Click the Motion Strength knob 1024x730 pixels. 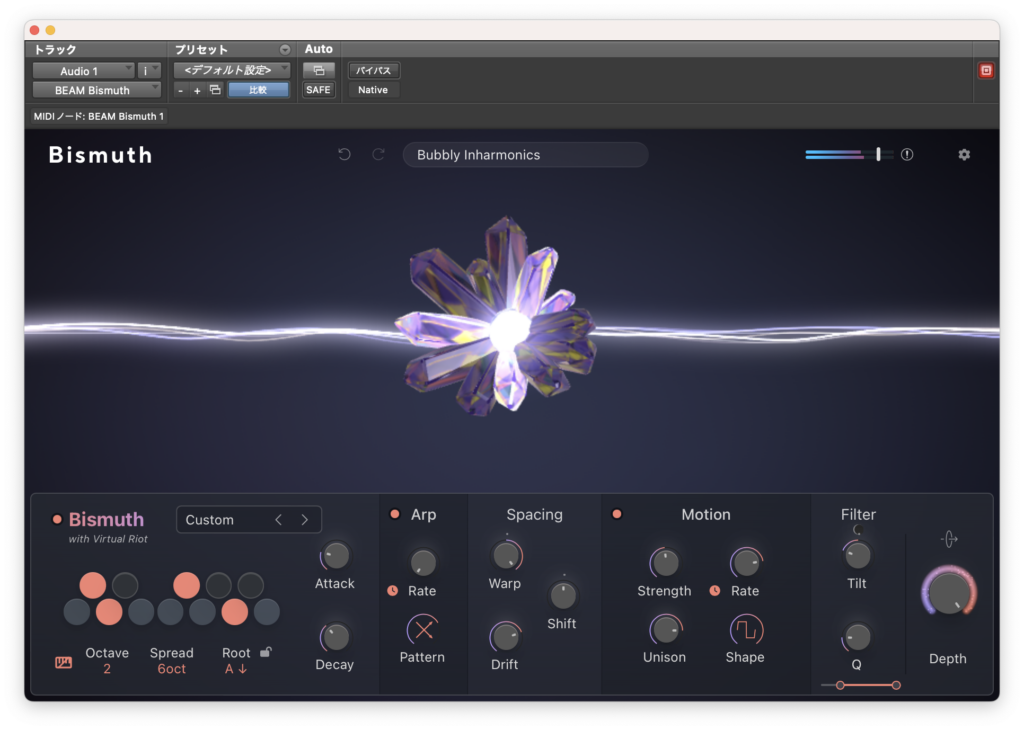pos(665,562)
